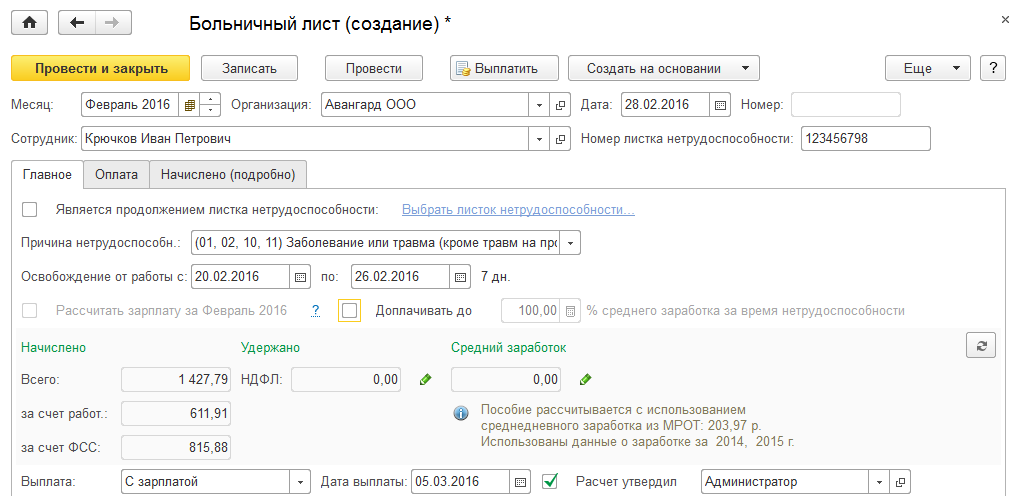Open the month picker icon for Февраль 2016
This screenshot has height=496, width=1013.
(189, 104)
